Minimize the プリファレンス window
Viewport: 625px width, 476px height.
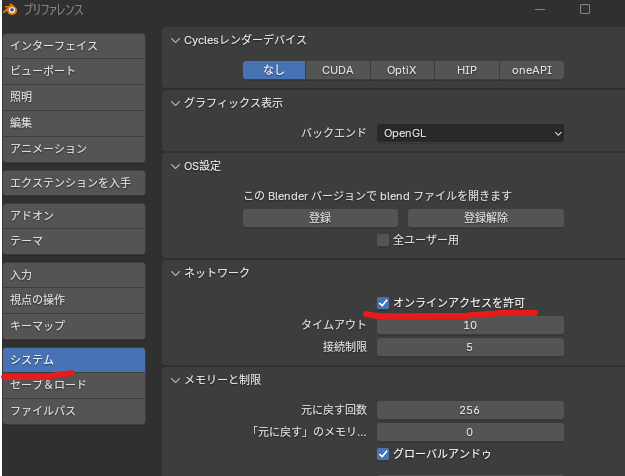click(x=540, y=9)
